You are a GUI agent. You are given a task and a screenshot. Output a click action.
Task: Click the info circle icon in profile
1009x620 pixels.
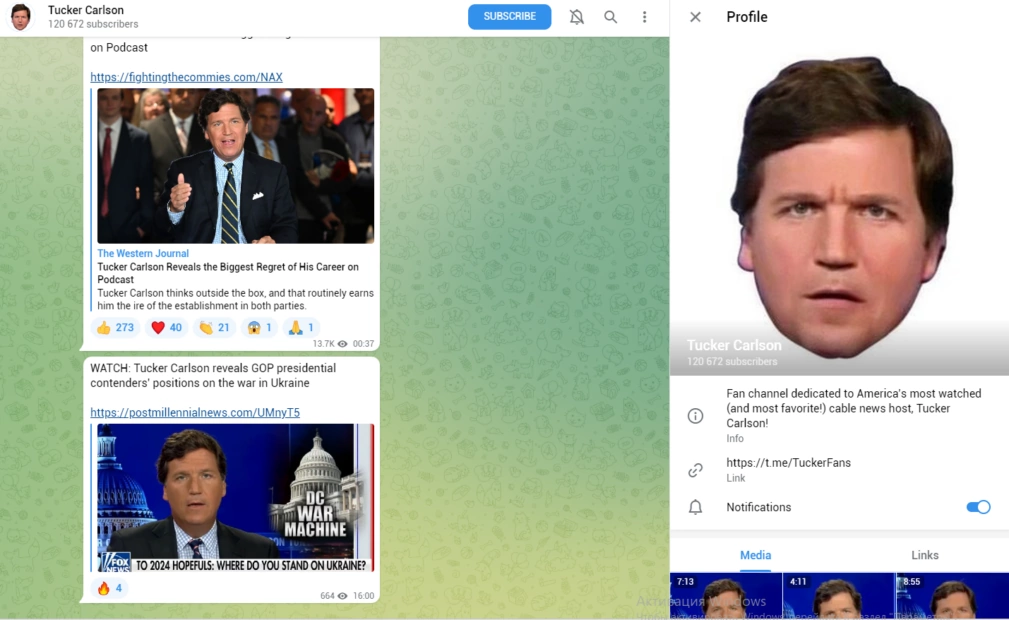(695, 416)
